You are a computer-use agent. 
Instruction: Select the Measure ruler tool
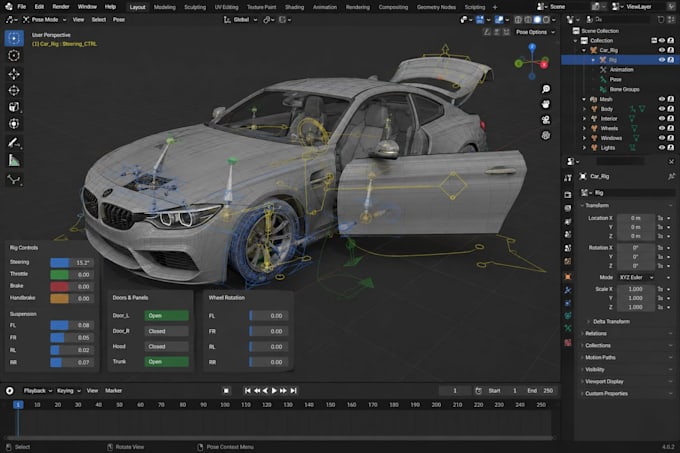(14, 161)
